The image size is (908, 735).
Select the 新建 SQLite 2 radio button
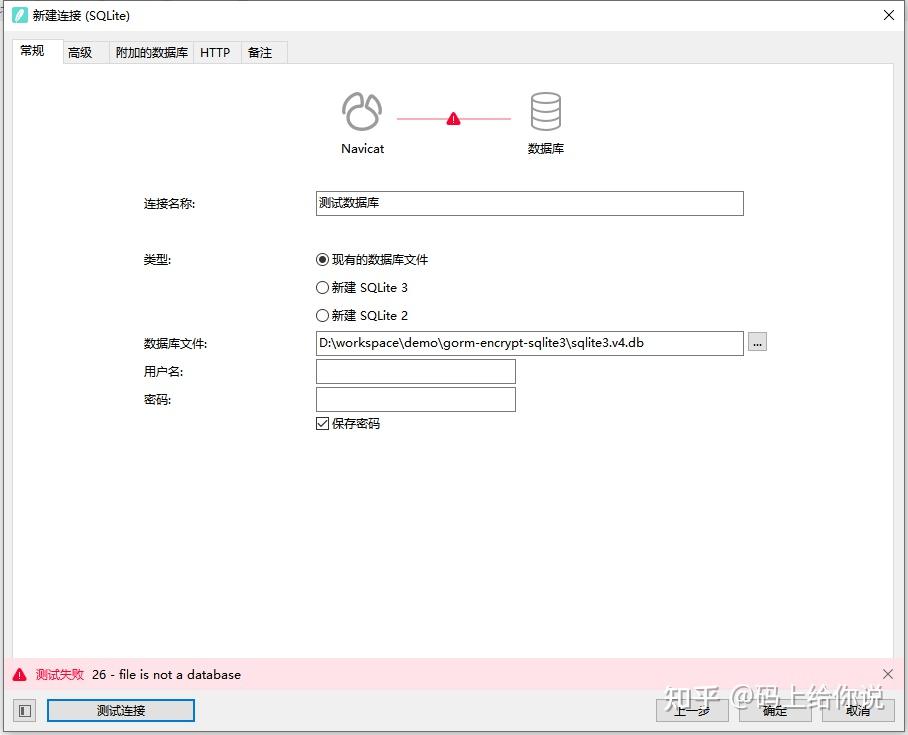click(322, 315)
